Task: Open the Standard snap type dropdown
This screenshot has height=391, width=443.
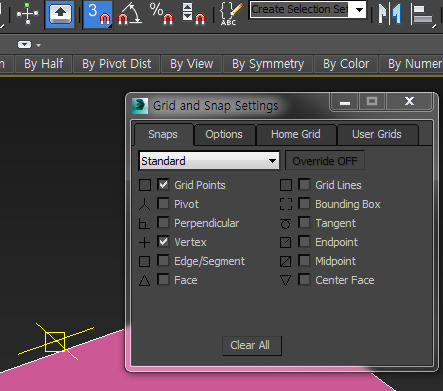Action: click(x=209, y=161)
